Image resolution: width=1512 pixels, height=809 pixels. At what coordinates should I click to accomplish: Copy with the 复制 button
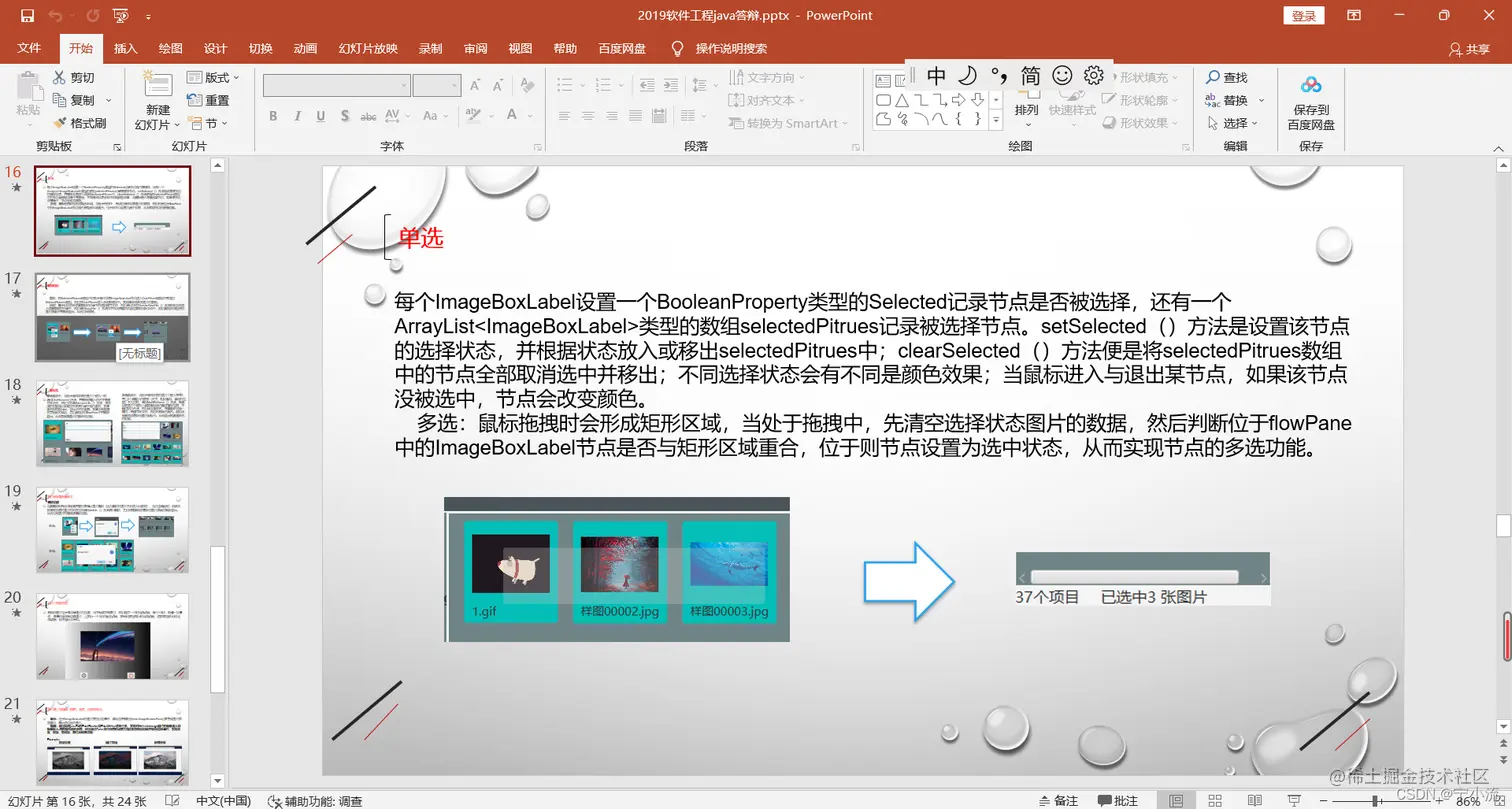click(74, 100)
